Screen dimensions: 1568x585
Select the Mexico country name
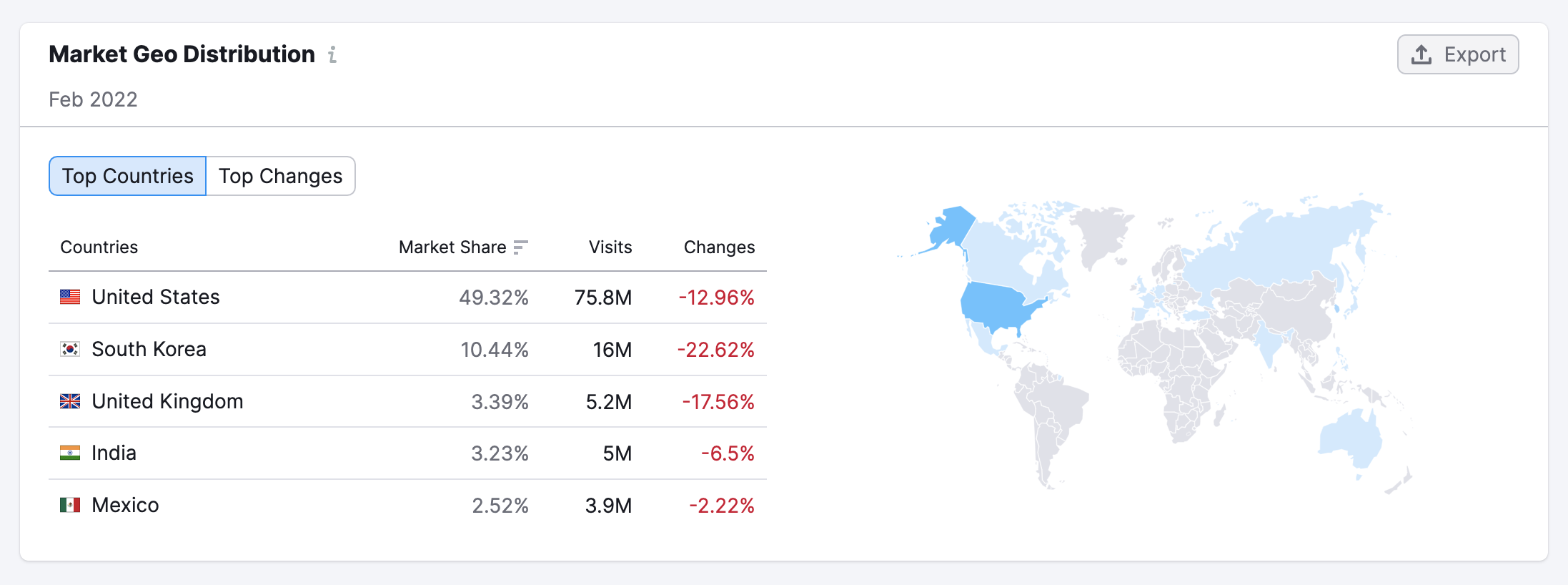tap(125, 505)
